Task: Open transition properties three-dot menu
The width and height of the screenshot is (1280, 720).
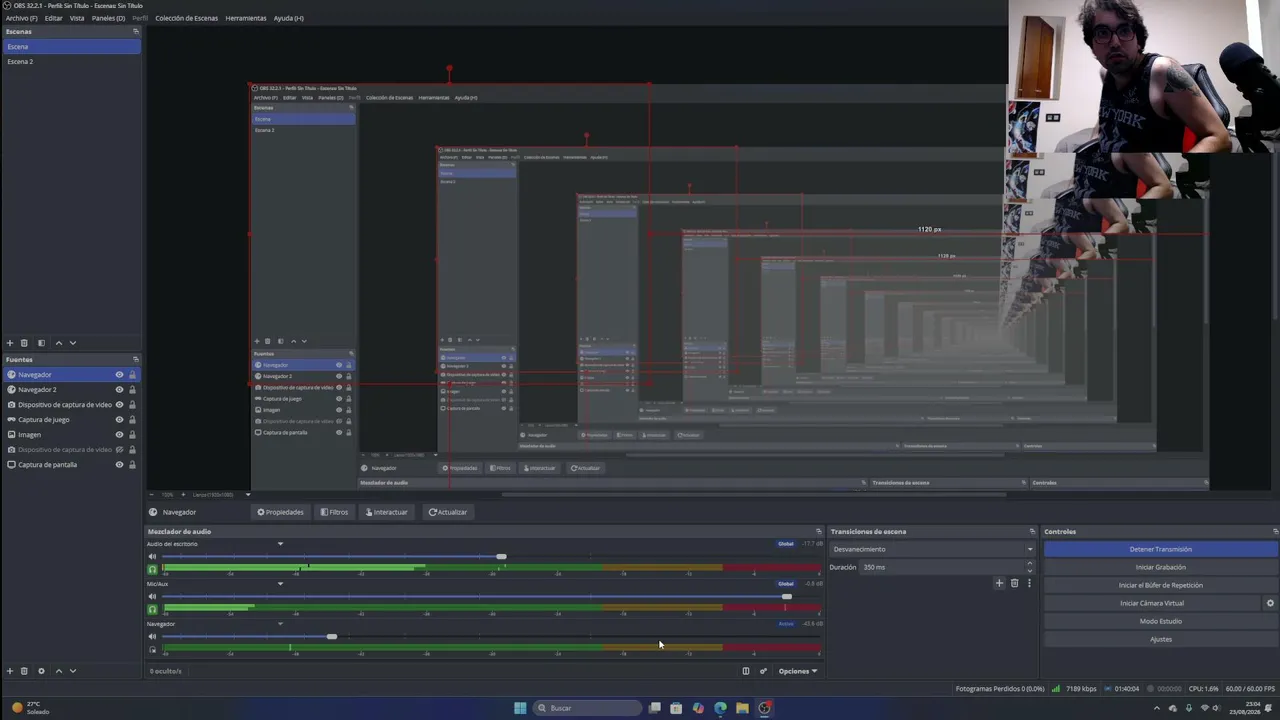Action: point(1029,583)
